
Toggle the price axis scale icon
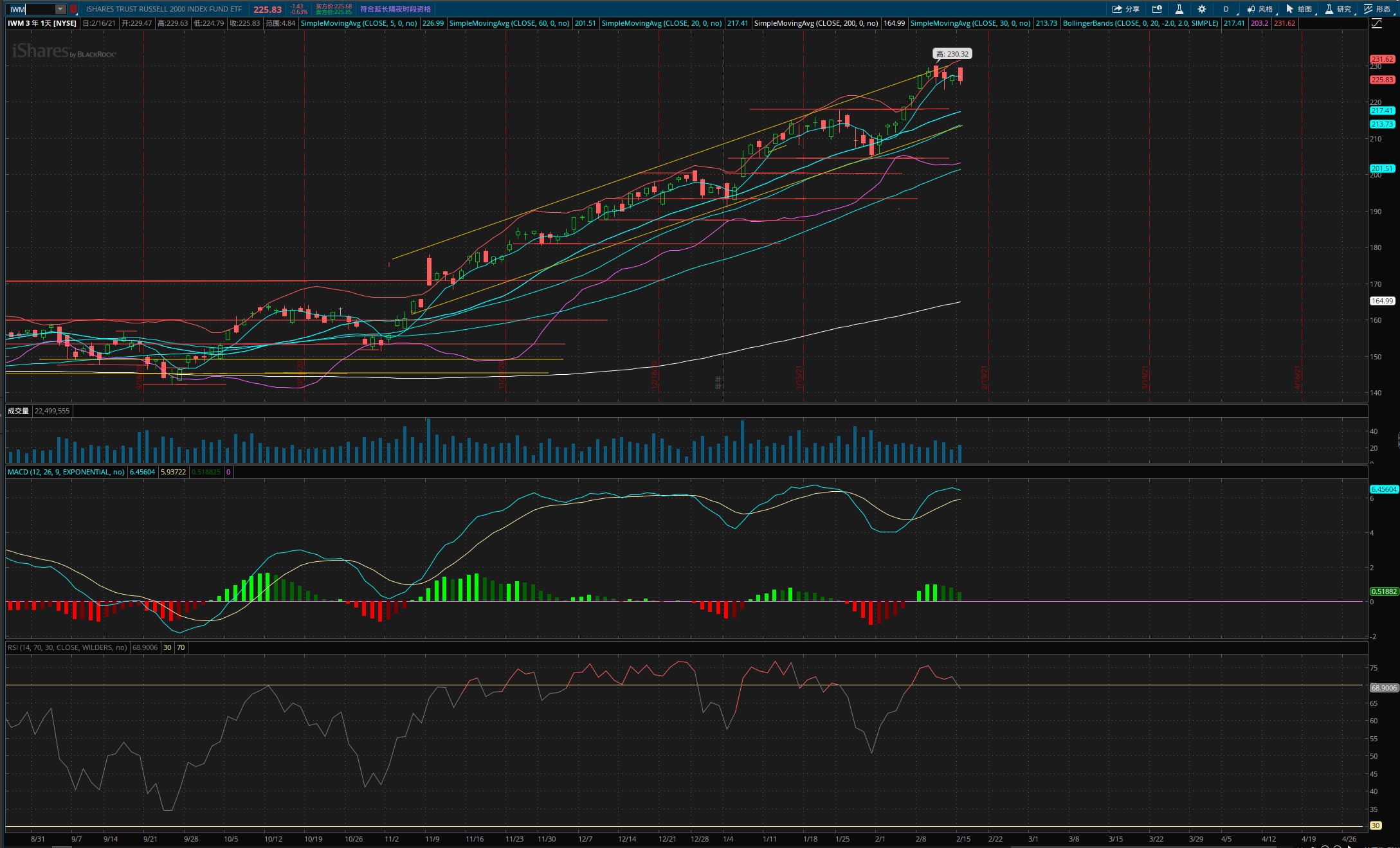[1377, 23]
